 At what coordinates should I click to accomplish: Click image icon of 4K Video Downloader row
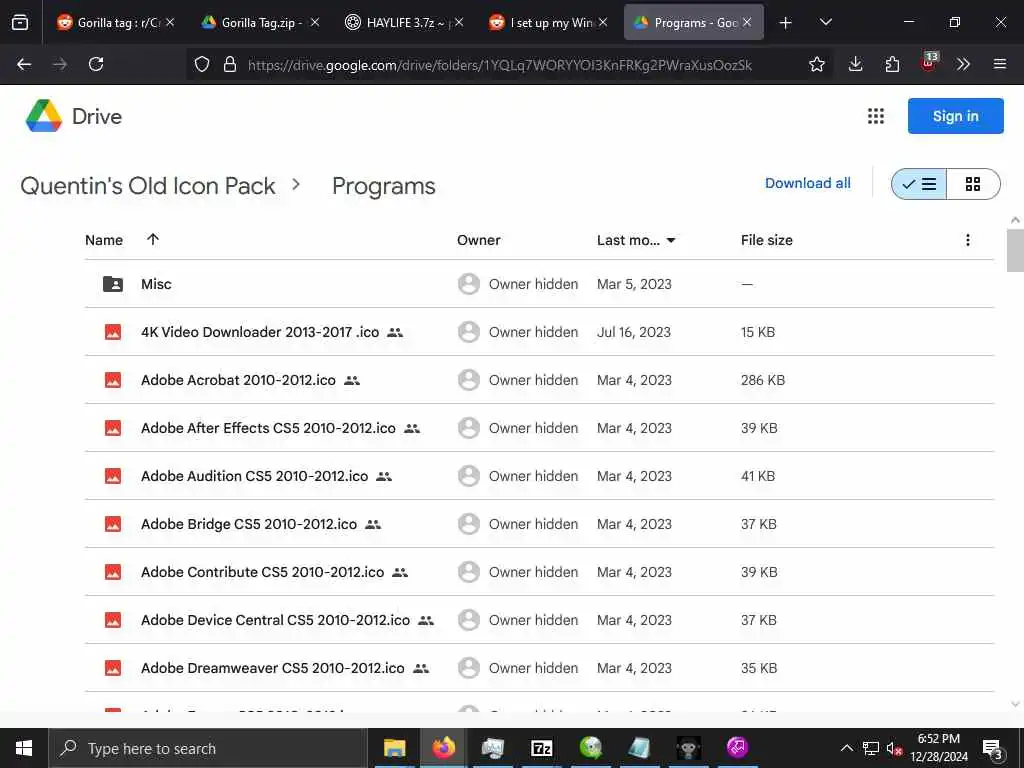(x=113, y=332)
